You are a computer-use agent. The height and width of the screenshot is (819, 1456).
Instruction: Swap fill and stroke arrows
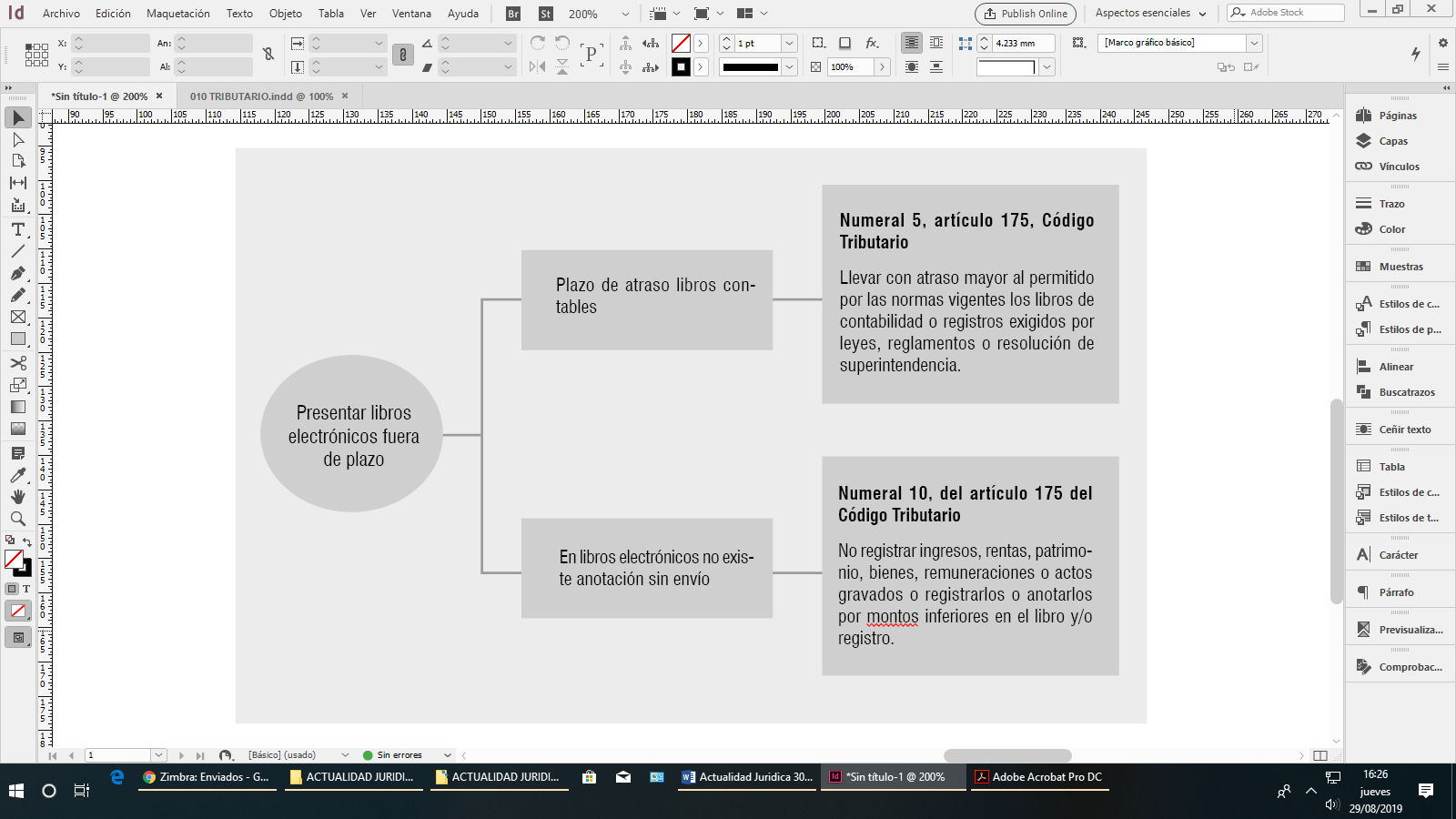27,541
